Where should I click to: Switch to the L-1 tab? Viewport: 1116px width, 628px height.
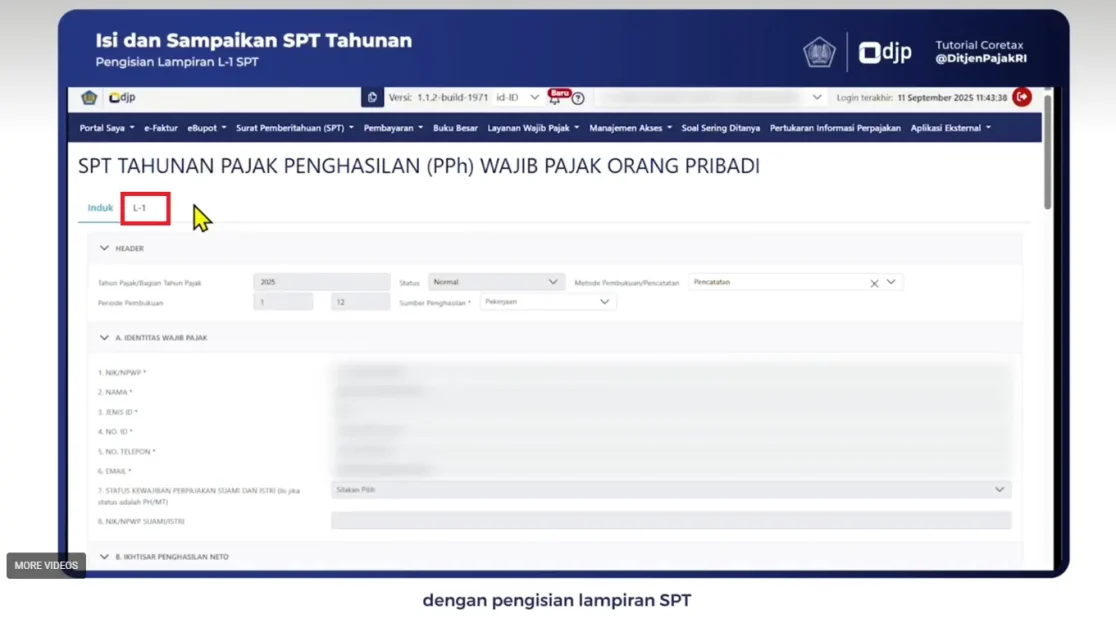(140, 208)
